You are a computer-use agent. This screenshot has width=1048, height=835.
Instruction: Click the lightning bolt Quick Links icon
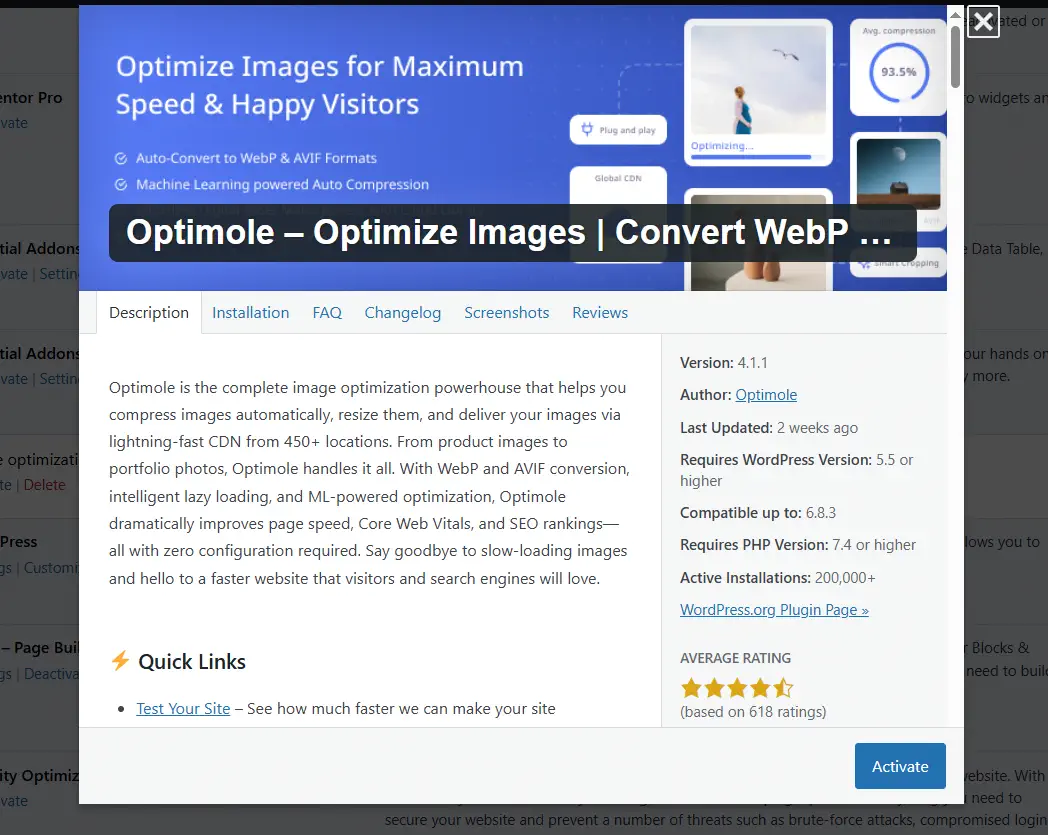click(x=120, y=661)
